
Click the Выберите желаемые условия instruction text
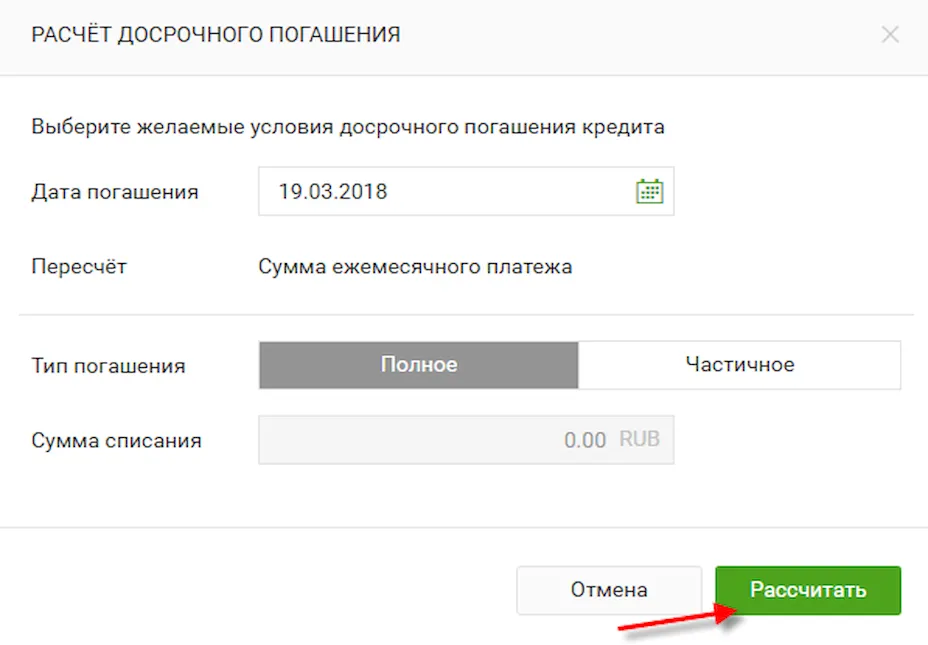[x=348, y=127]
